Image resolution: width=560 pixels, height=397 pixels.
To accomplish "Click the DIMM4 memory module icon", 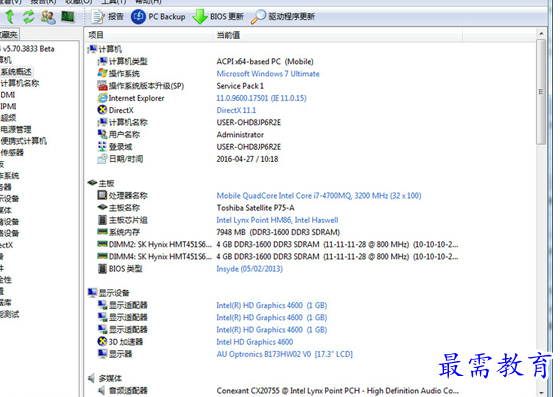I will pos(102,256).
